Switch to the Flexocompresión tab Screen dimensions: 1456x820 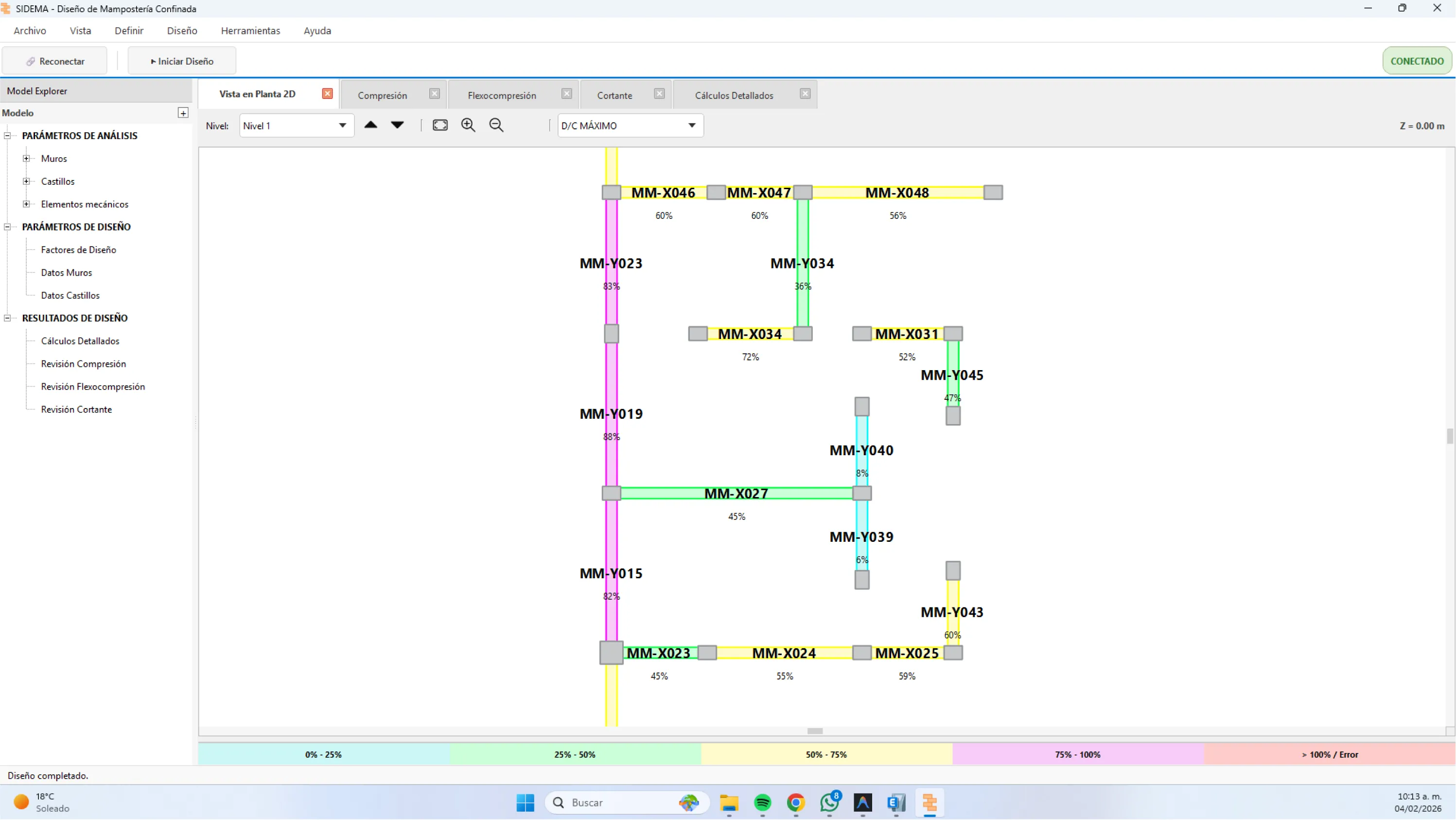pyautogui.click(x=501, y=96)
